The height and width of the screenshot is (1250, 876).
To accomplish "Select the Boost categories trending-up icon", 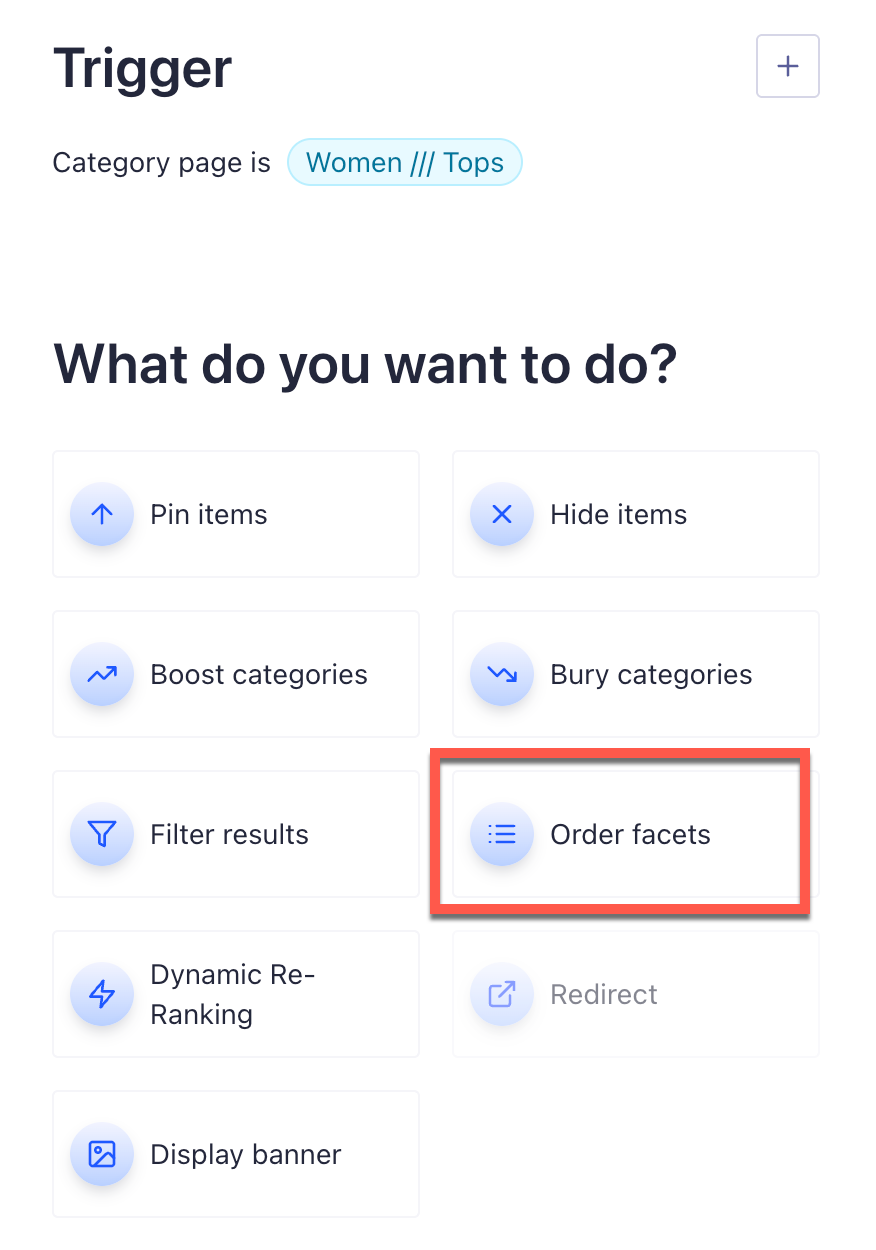I will (x=101, y=674).
